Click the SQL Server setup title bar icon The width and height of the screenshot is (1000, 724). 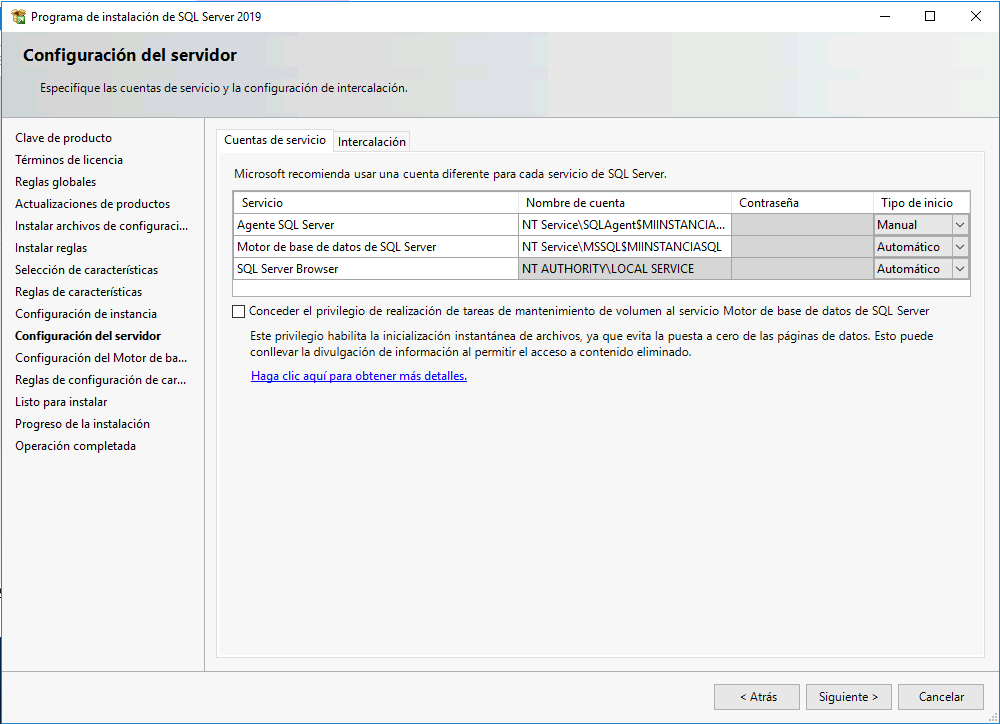(x=18, y=17)
